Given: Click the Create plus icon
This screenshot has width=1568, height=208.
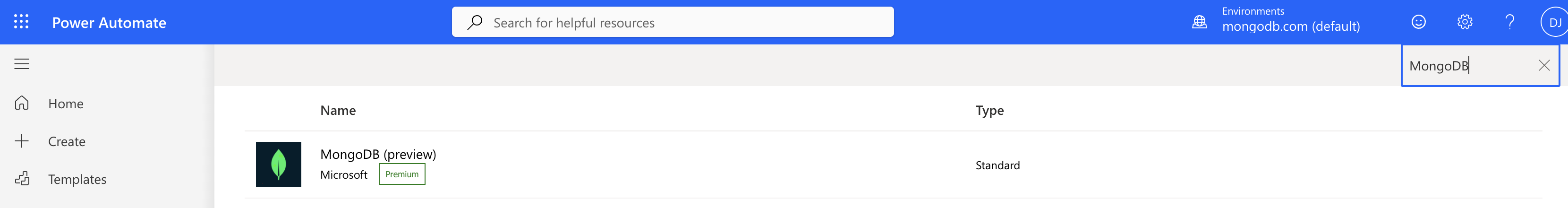Looking at the screenshot, I should point(22,141).
